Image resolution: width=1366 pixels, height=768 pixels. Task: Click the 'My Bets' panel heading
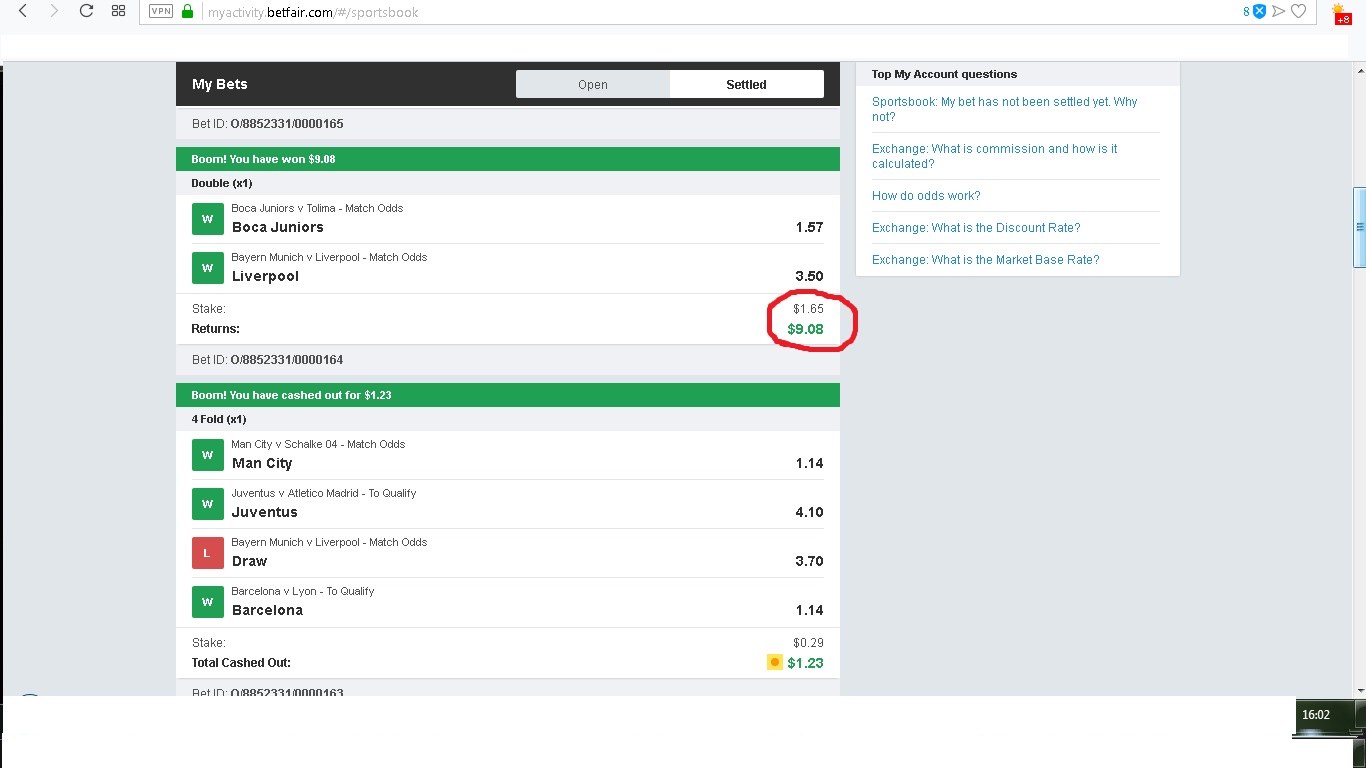pyautogui.click(x=220, y=84)
